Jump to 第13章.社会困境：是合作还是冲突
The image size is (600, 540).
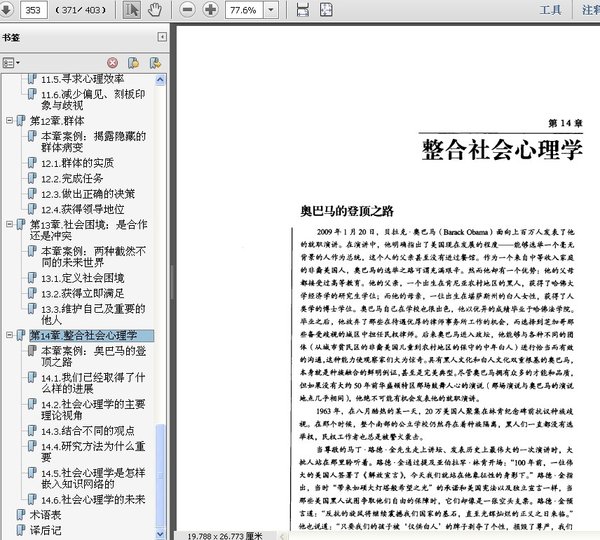pyautogui.click(x=88, y=230)
